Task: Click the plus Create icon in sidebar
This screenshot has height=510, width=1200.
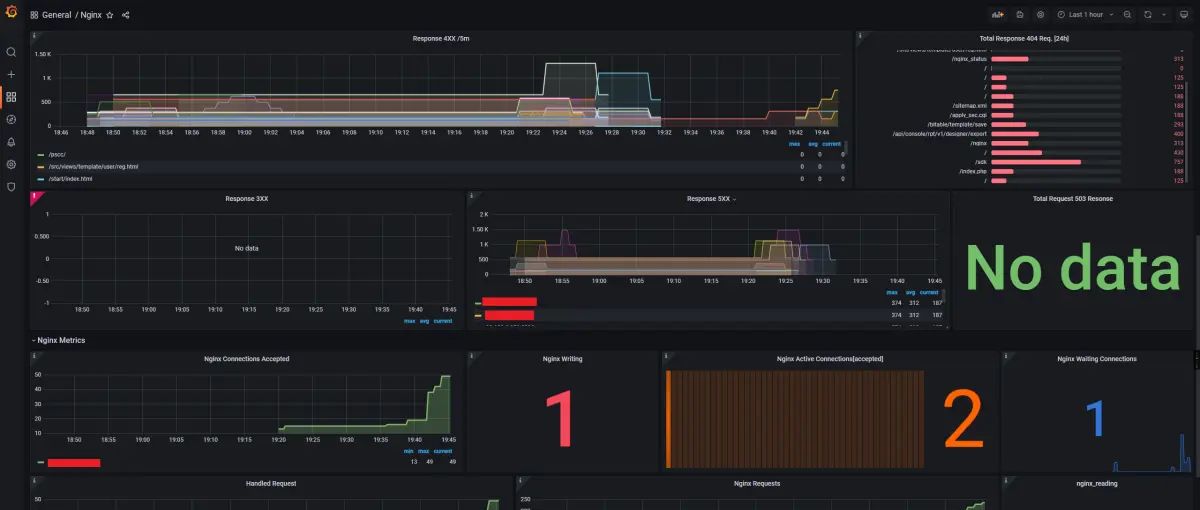Action: pyautogui.click(x=11, y=74)
